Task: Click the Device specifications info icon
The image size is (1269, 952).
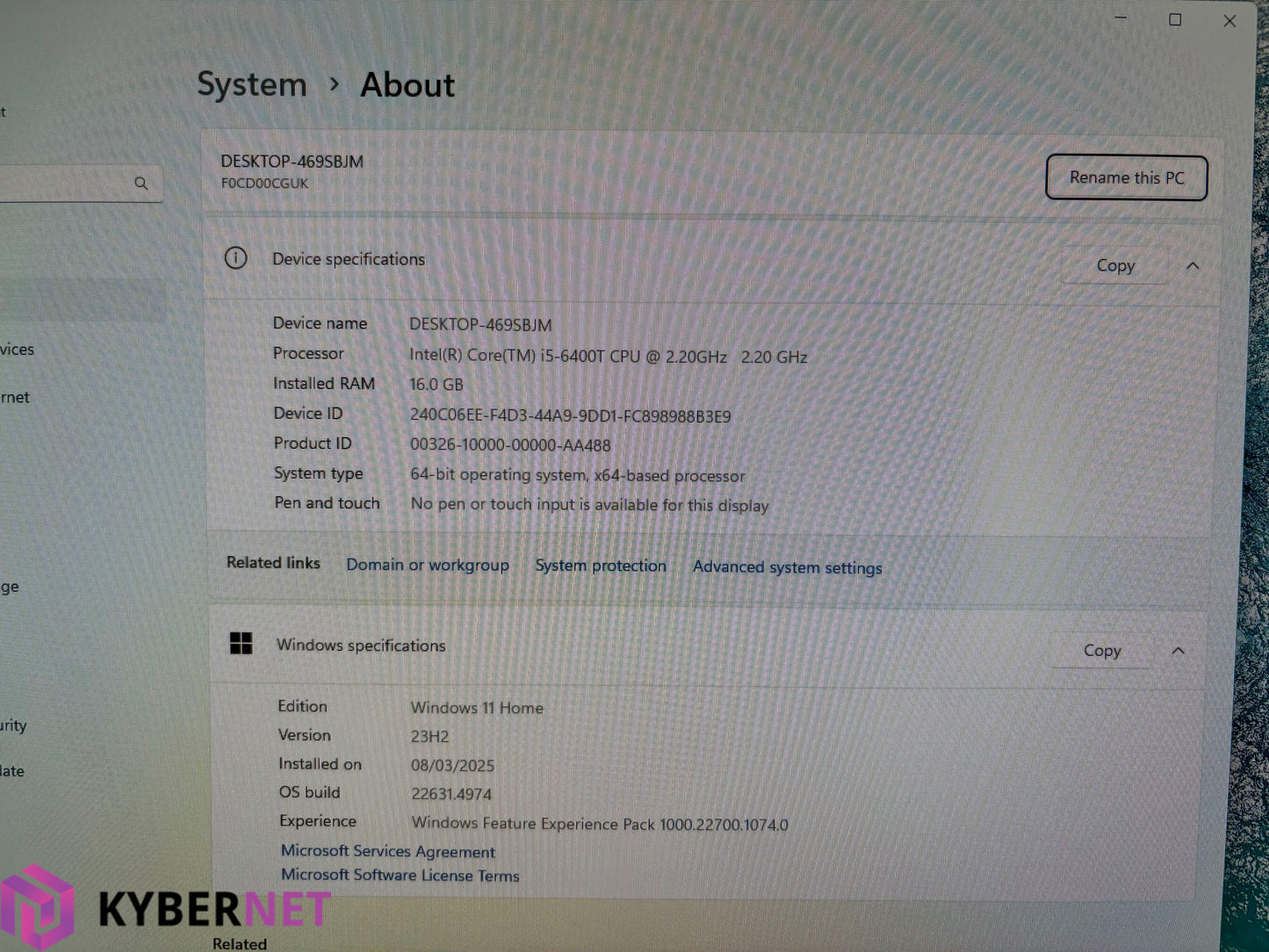Action: [235, 258]
